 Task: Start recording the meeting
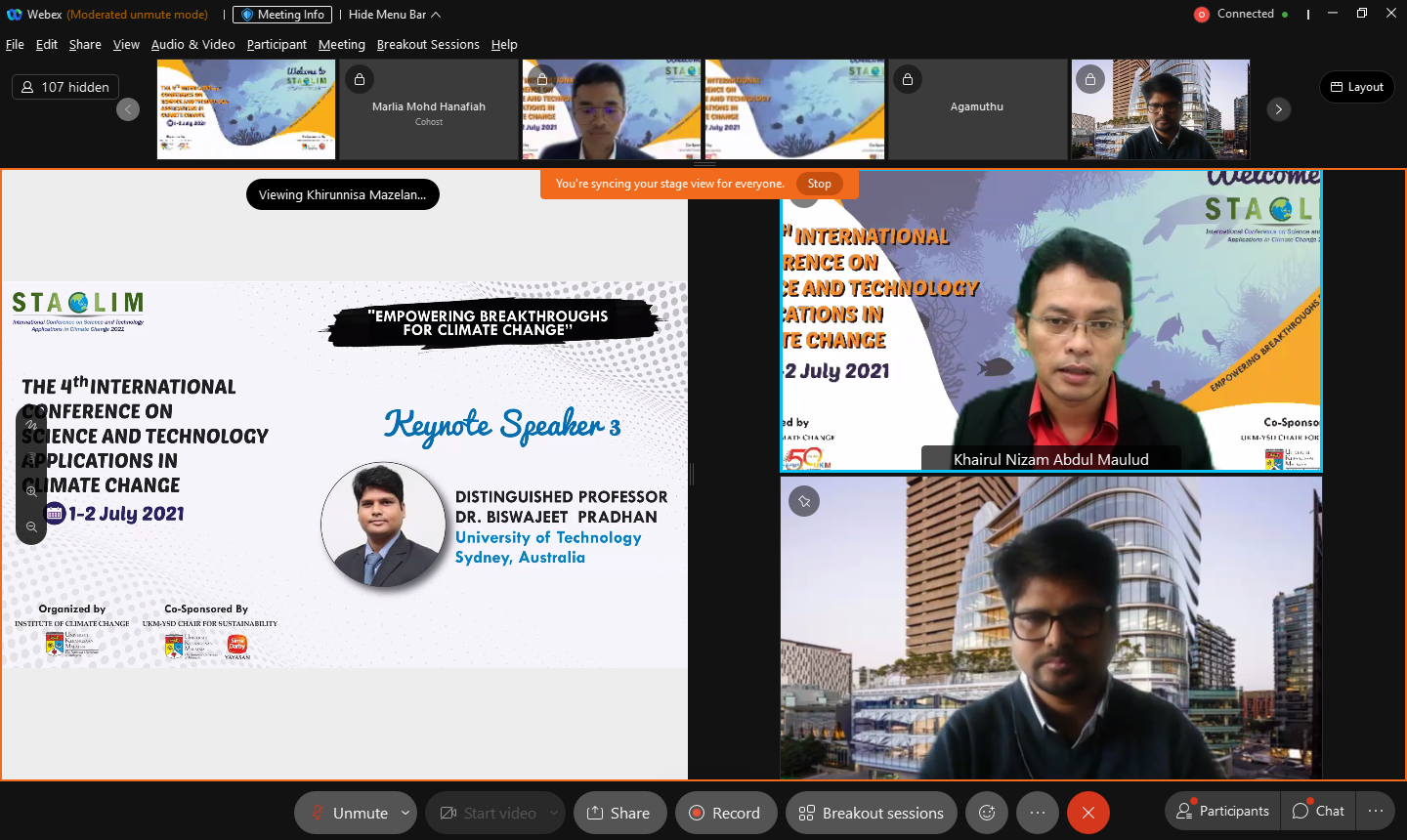(725, 813)
